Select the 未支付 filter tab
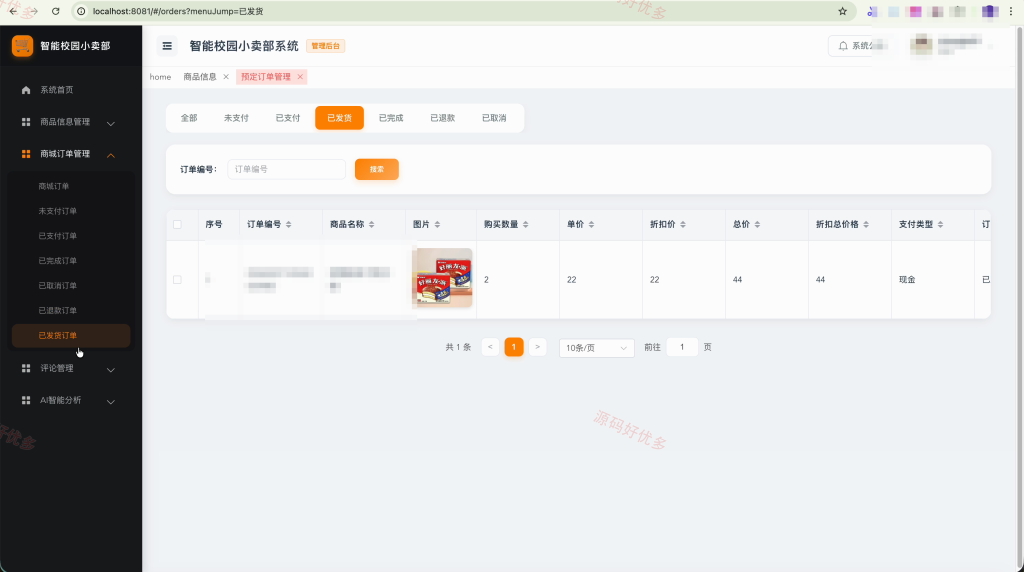The height and width of the screenshot is (572, 1024). click(x=236, y=118)
